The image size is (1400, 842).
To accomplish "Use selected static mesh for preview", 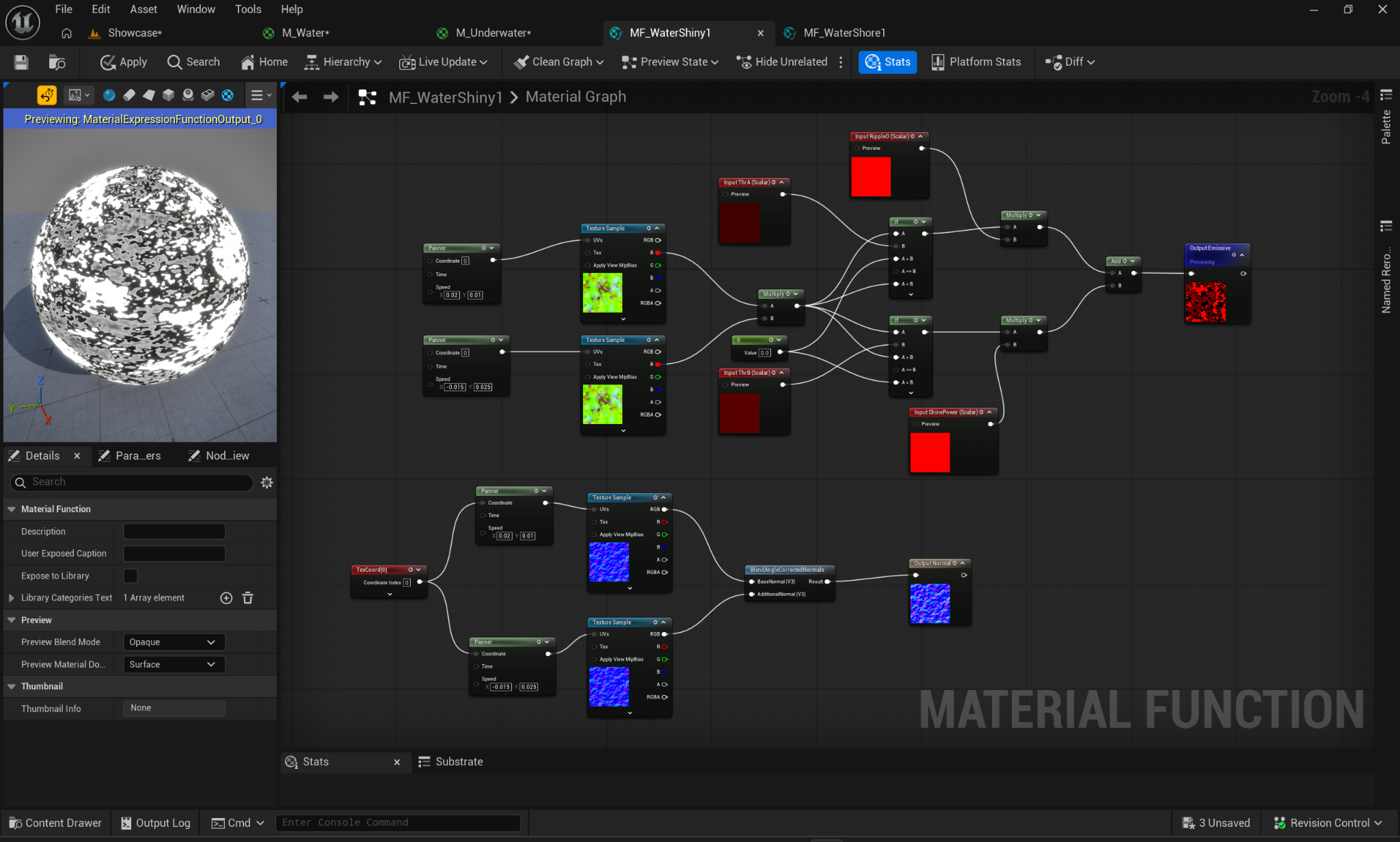I will click(208, 95).
